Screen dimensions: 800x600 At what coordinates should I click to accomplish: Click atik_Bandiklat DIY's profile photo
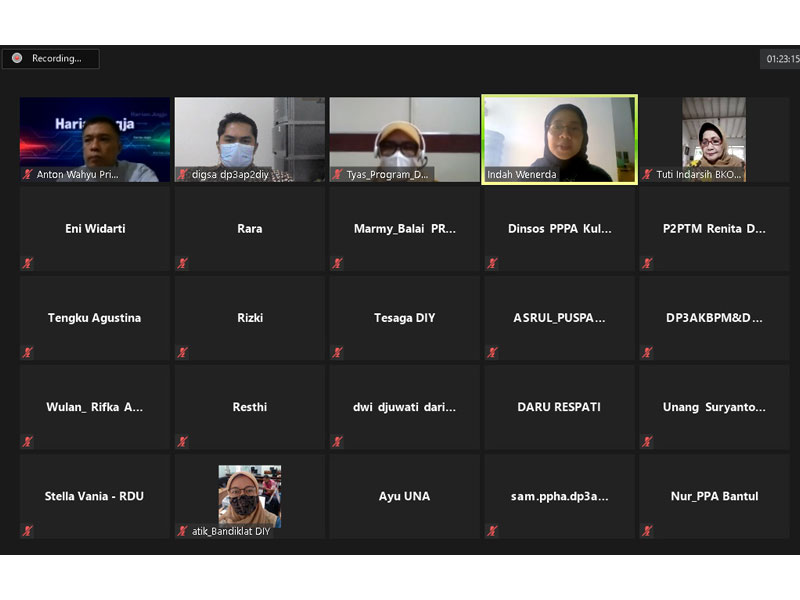(250, 495)
